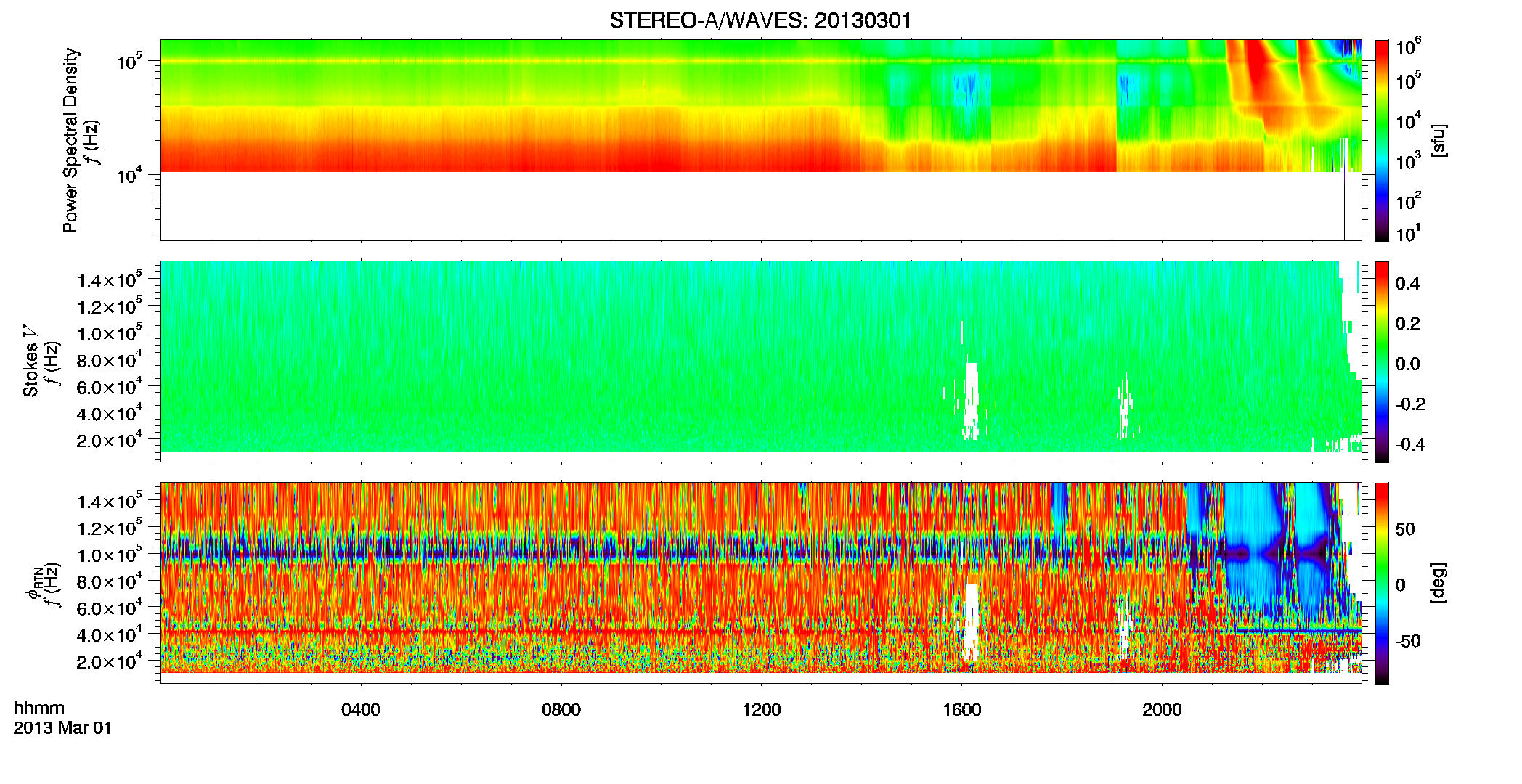Click the "0.0" label on Stokes V color bar

coord(1408,364)
